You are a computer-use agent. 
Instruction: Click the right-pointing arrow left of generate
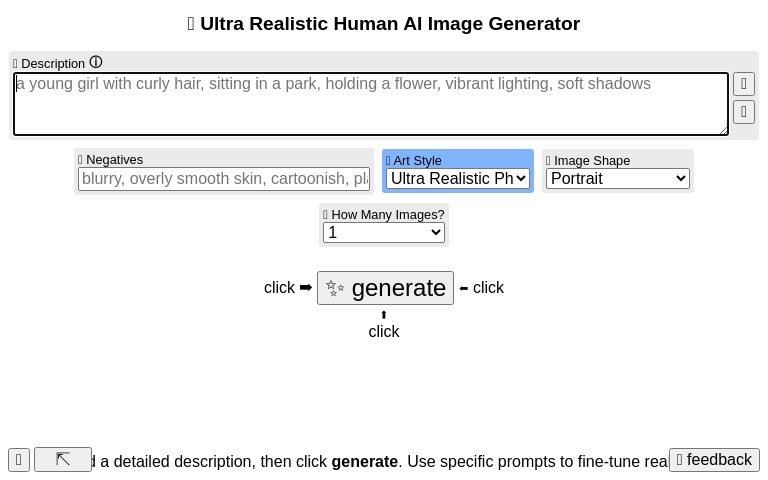tap(306, 288)
